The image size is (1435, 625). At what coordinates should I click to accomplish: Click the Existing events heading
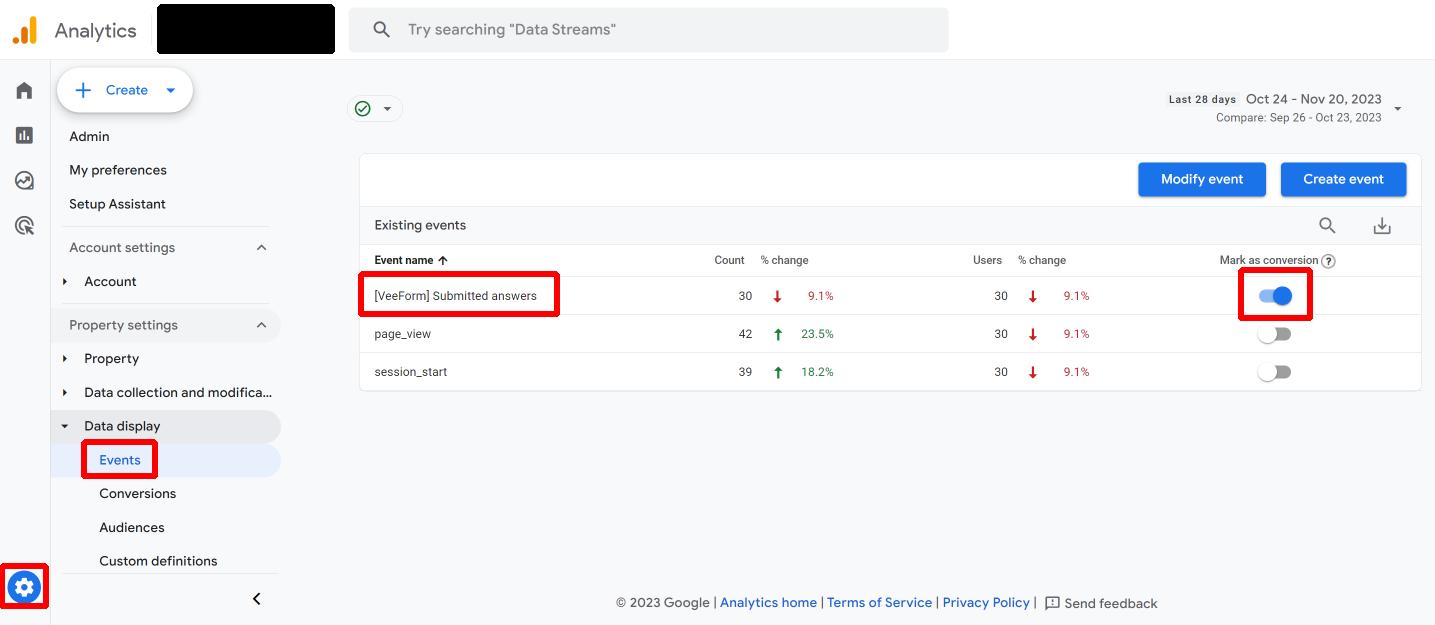(420, 225)
